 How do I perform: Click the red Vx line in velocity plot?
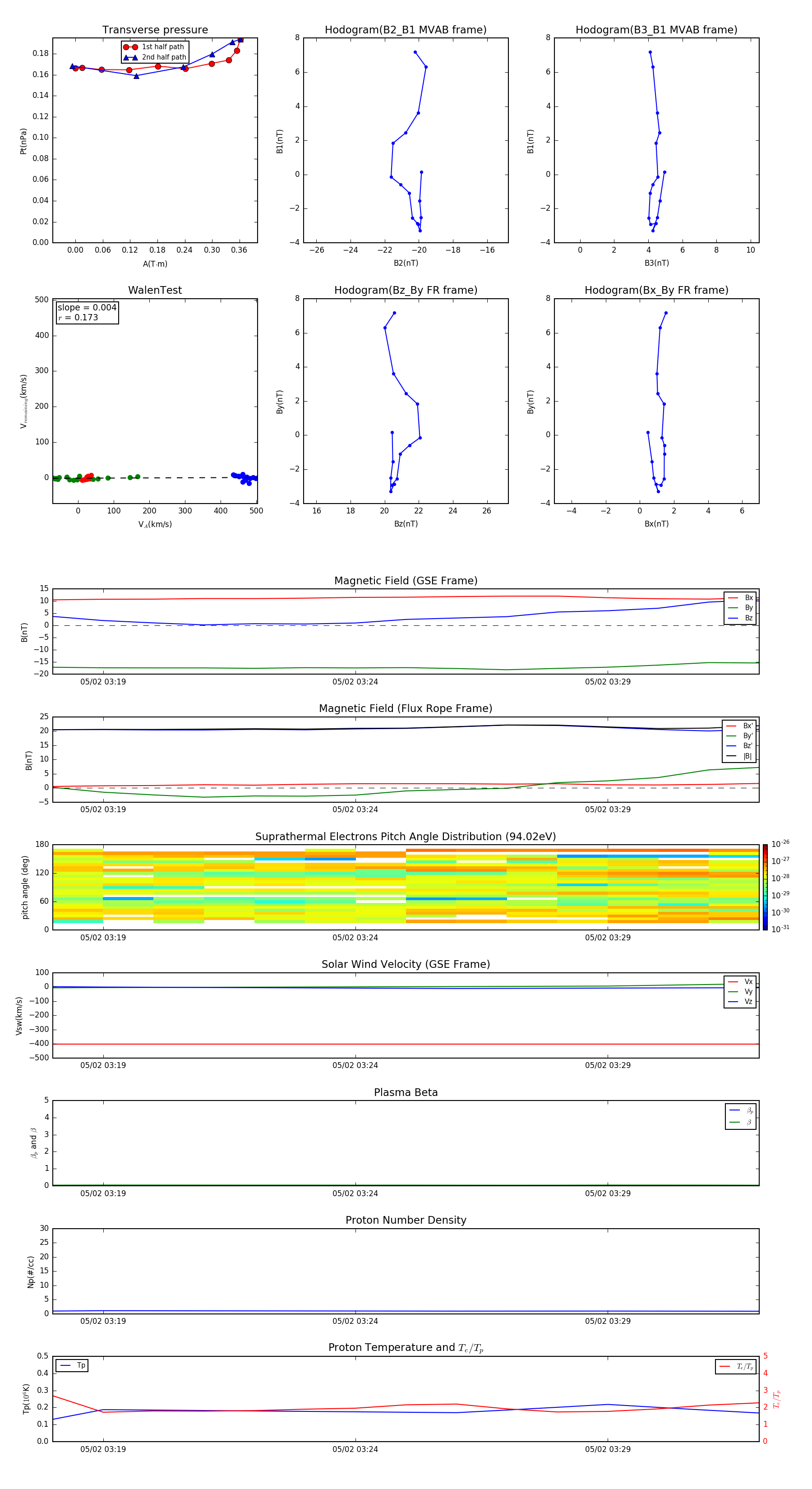point(406,1044)
